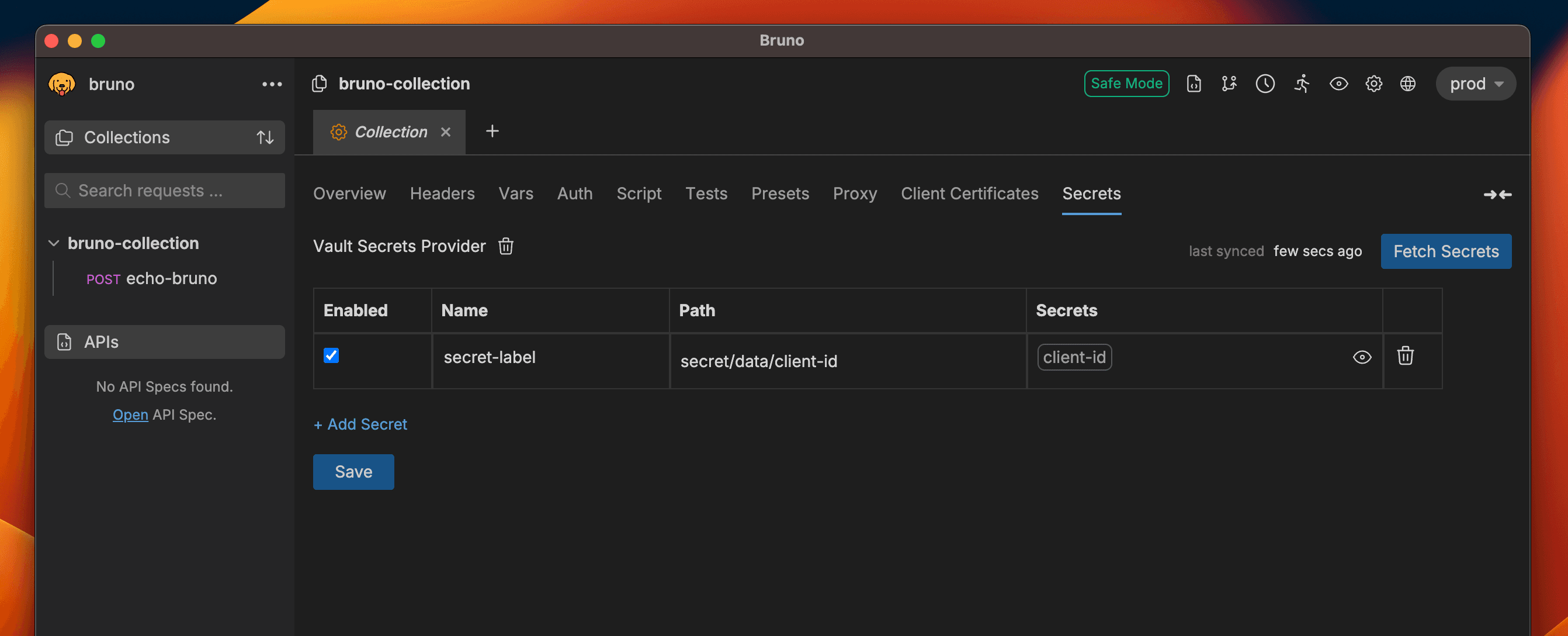
Task: Click the runner icon in top toolbar
Action: pos(1302,84)
